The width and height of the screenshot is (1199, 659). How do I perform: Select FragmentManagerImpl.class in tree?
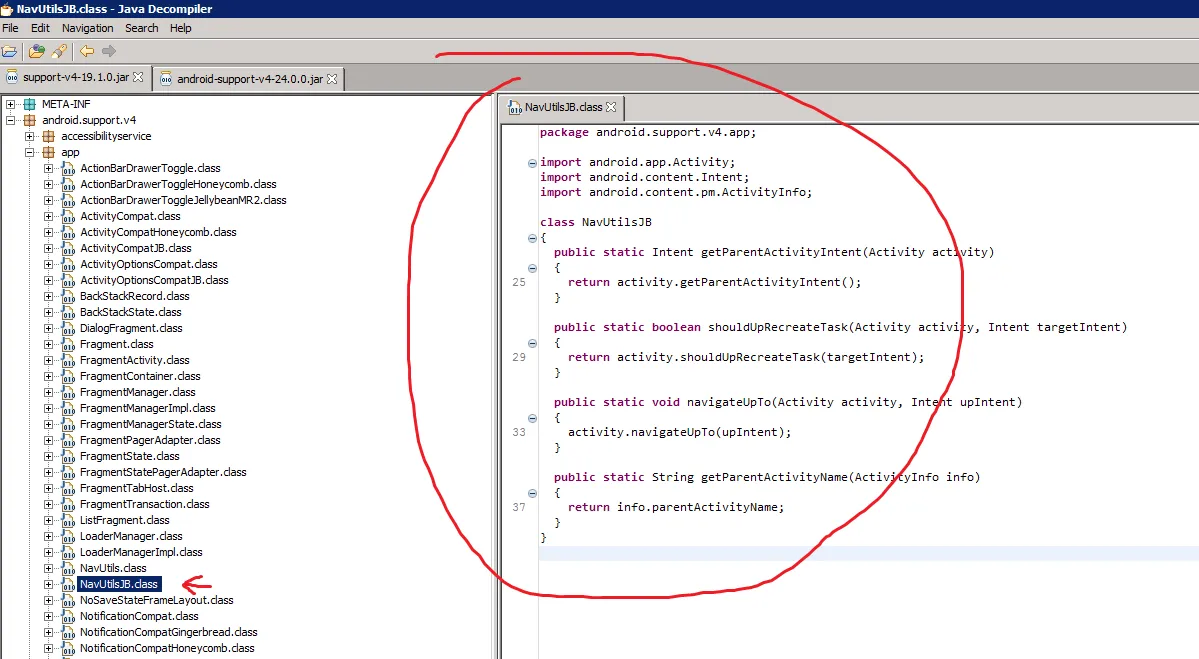[148, 408]
